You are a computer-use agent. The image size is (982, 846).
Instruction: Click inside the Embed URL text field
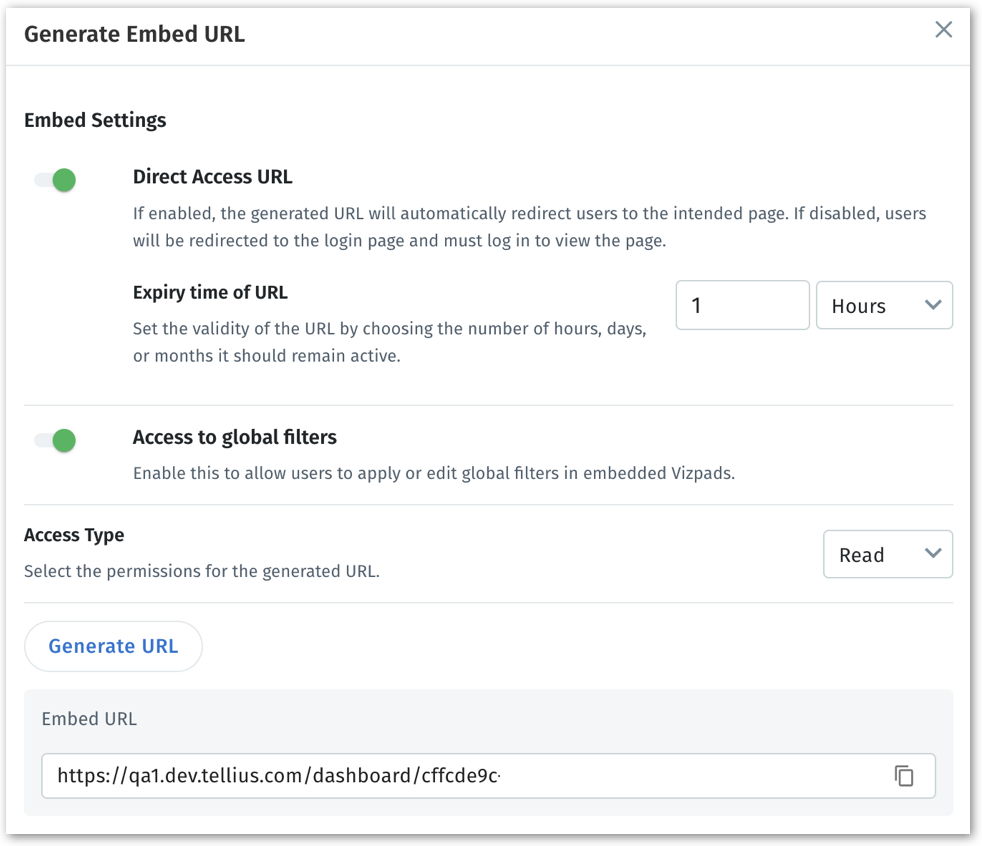click(460, 776)
